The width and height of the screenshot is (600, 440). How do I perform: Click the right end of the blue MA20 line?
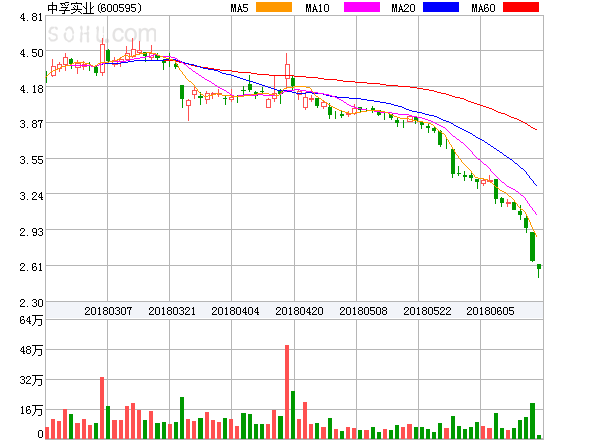pos(536,186)
